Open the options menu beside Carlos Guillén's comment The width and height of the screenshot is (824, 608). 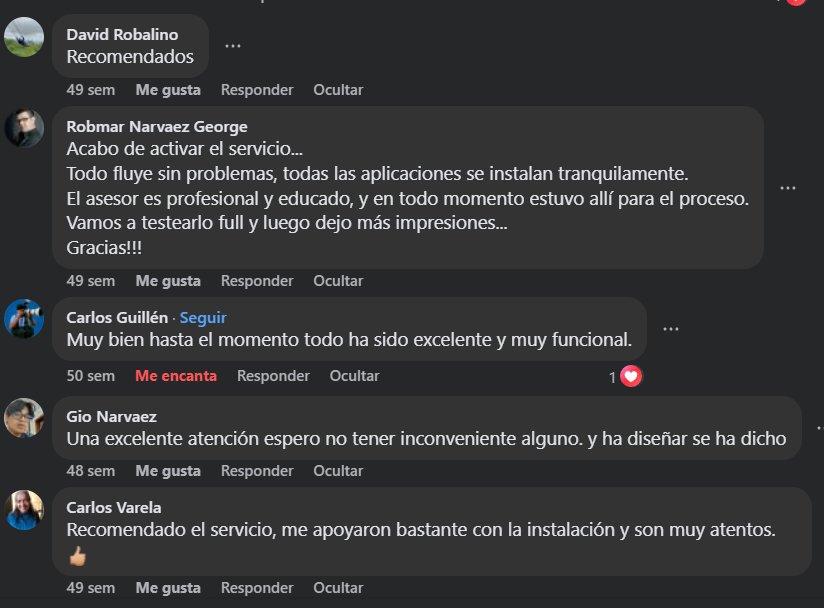[671, 327]
